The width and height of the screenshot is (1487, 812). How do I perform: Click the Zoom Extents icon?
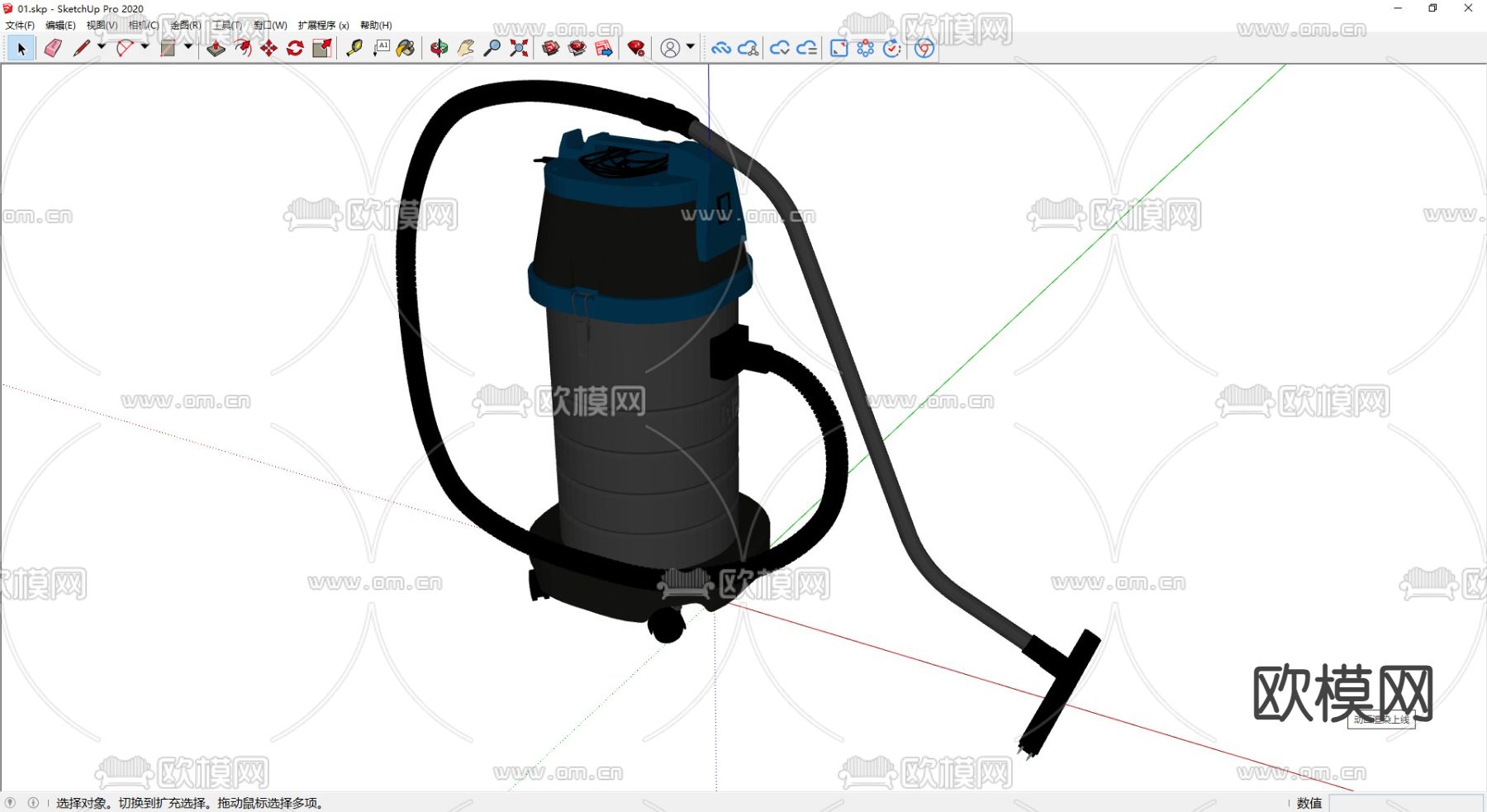coord(519,49)
